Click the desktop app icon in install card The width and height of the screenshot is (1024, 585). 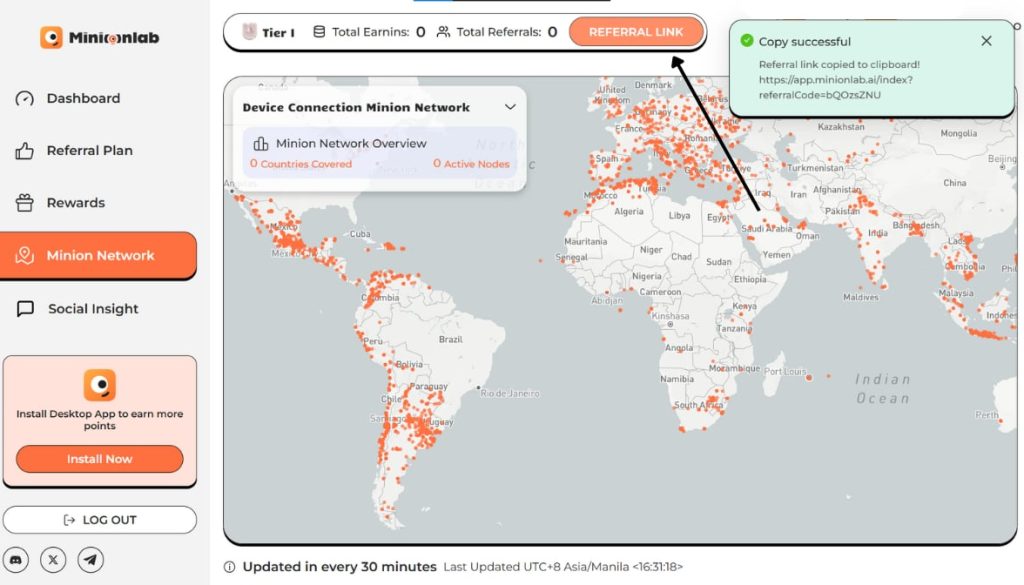click(99, 385)
